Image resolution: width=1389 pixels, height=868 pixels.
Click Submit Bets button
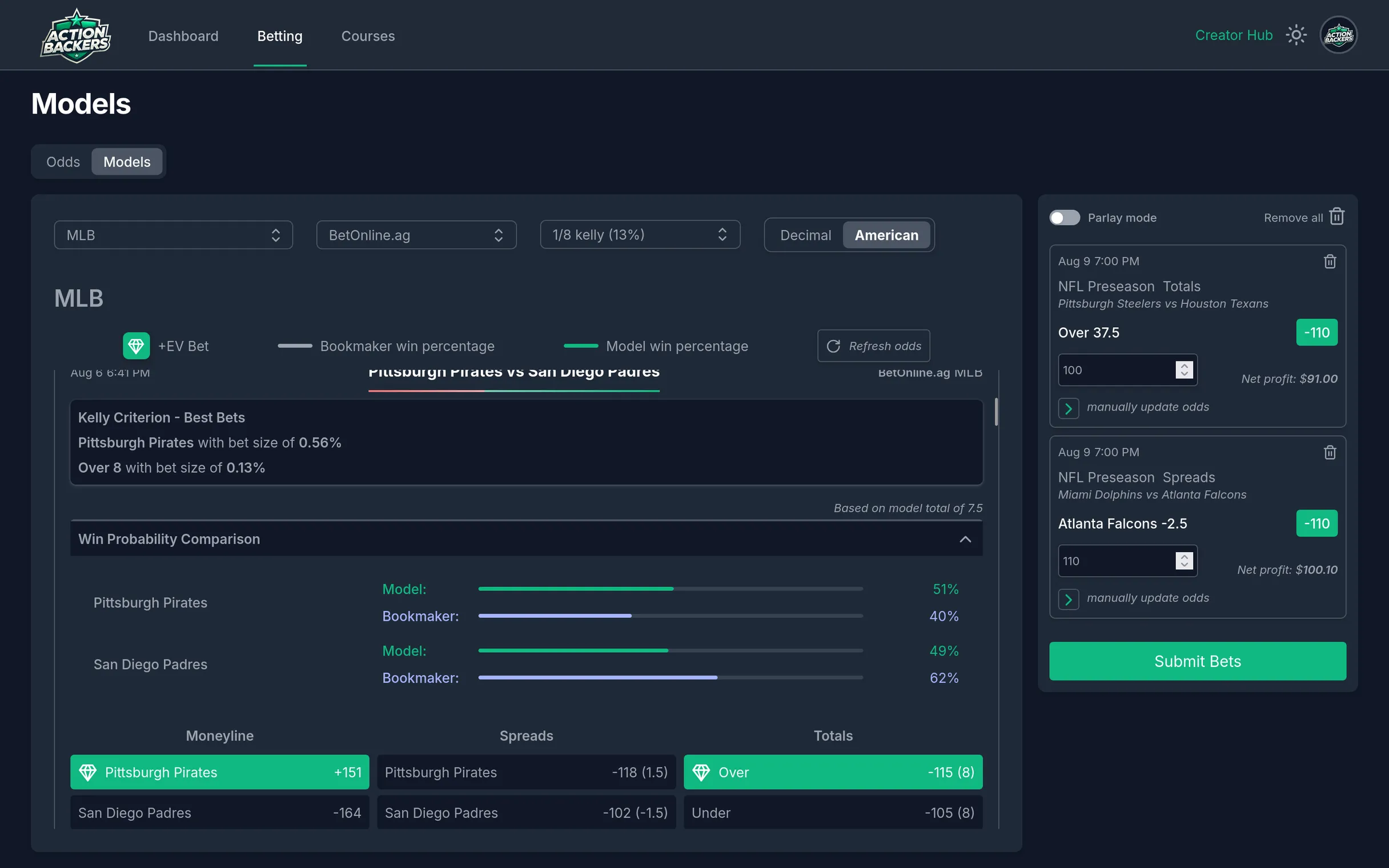pyautogui.click(x=1197, y=661)
